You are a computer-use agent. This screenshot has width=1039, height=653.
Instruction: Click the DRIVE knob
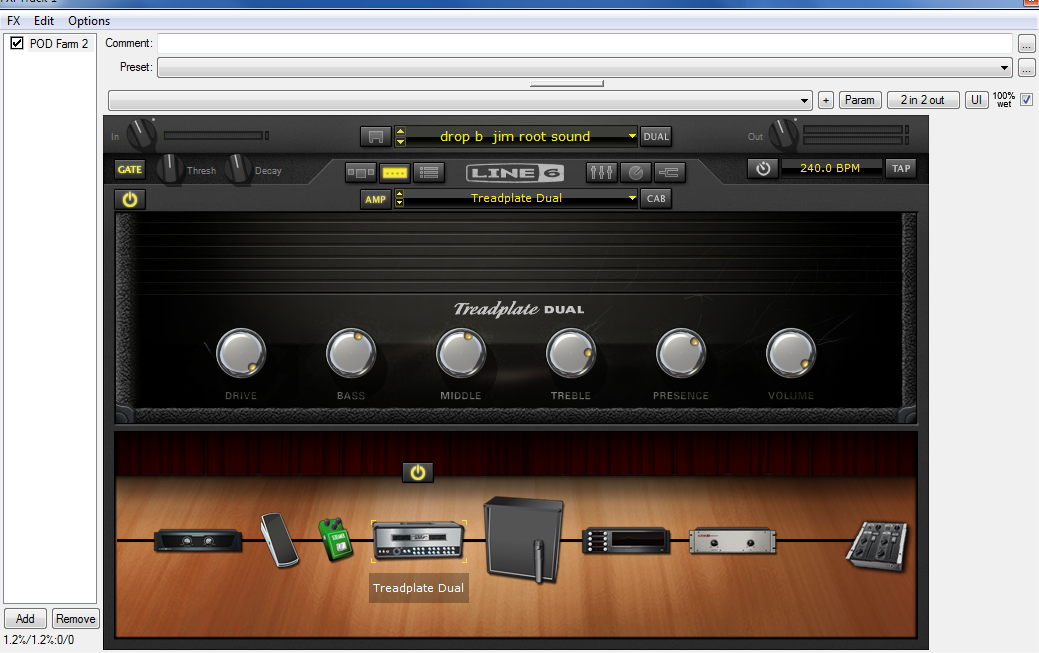coord(241,353)
